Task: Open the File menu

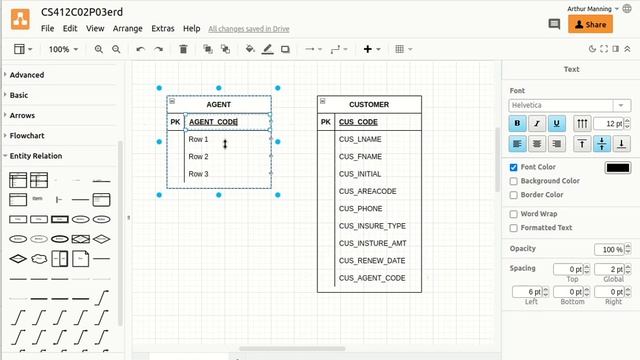Action: tap(47, 28)
